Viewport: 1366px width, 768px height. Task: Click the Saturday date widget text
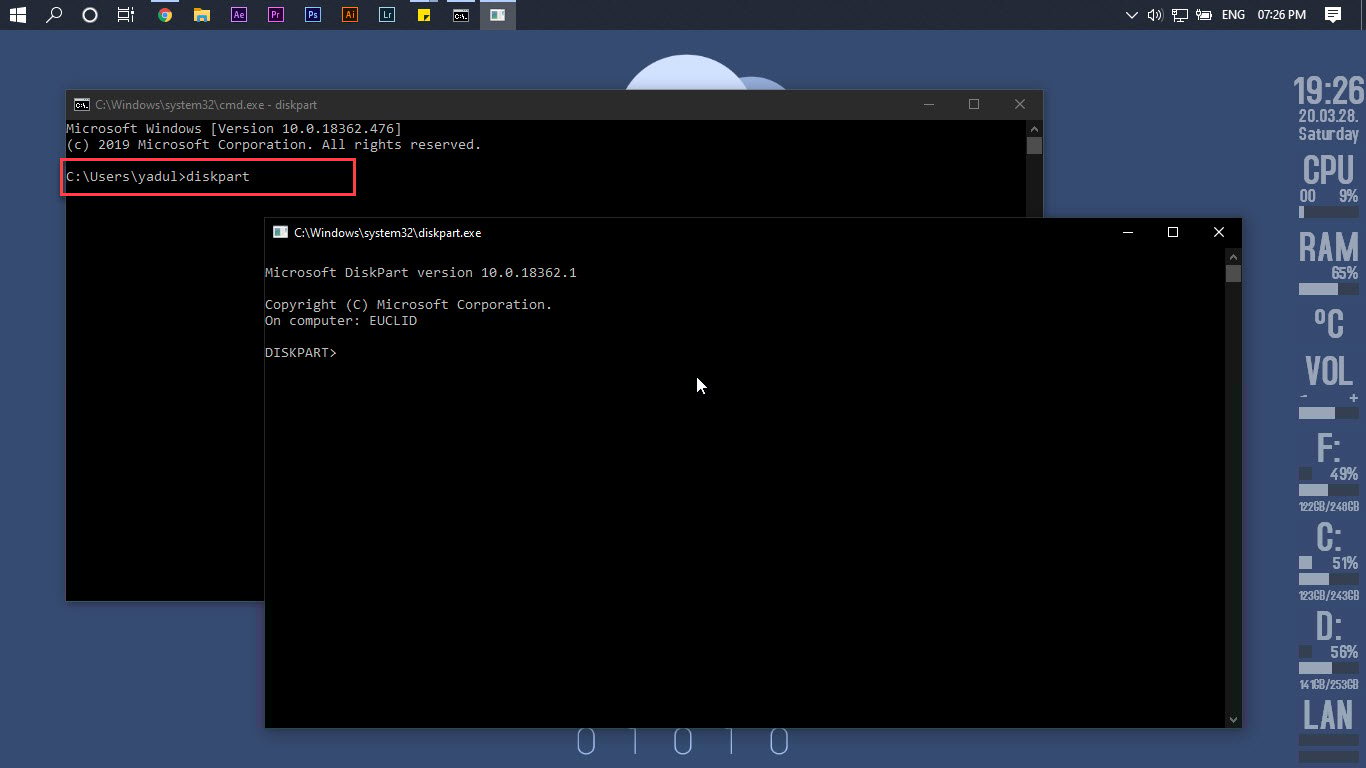[1328, 134]
